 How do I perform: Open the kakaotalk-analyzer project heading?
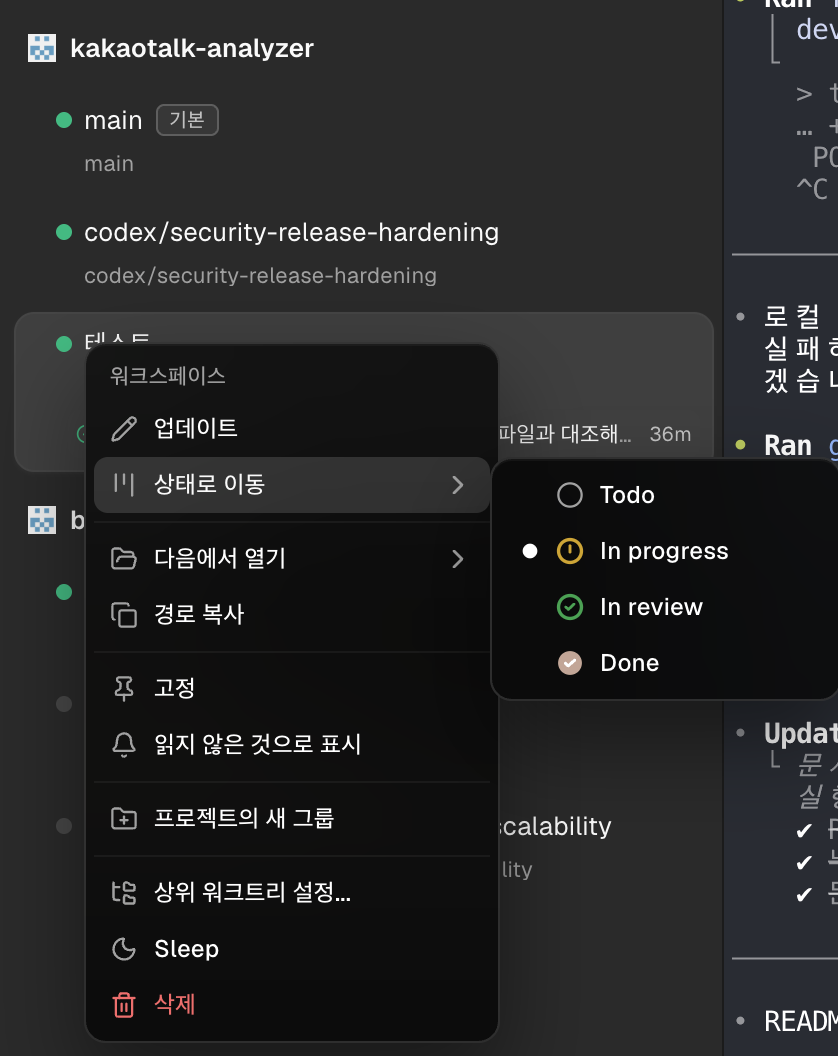click(192, 48)
